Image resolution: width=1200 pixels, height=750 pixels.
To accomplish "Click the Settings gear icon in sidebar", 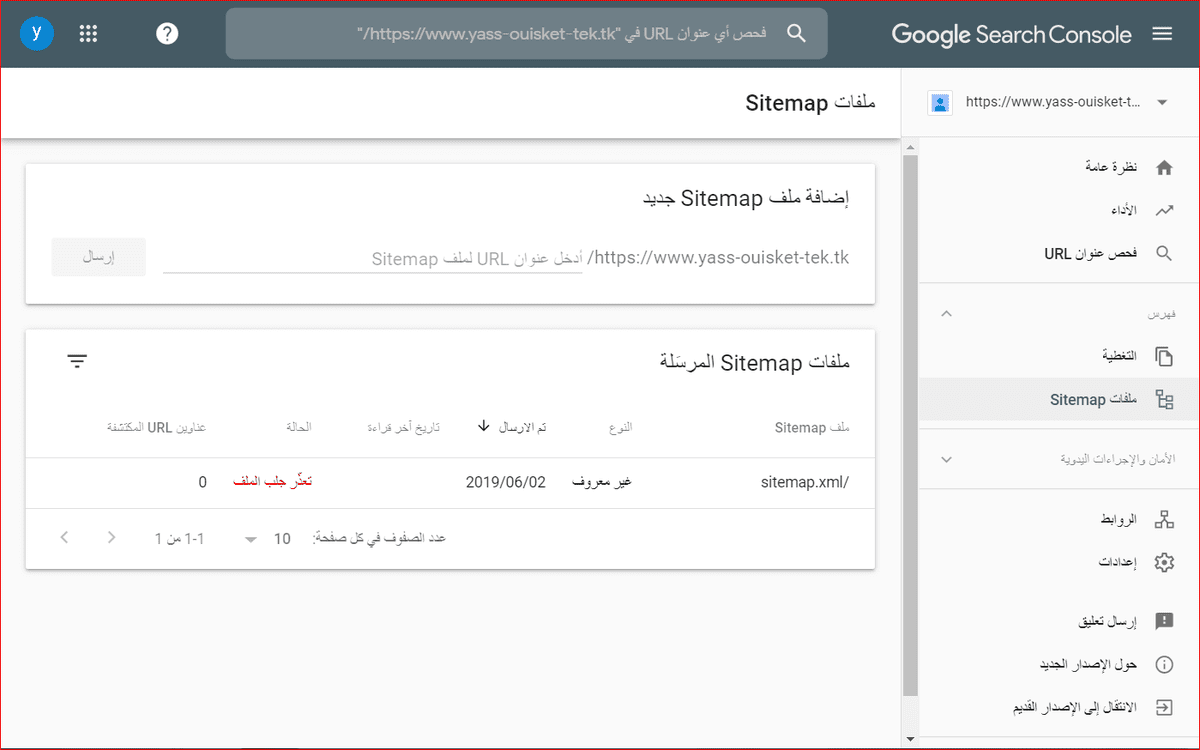I will (1163, 563).
